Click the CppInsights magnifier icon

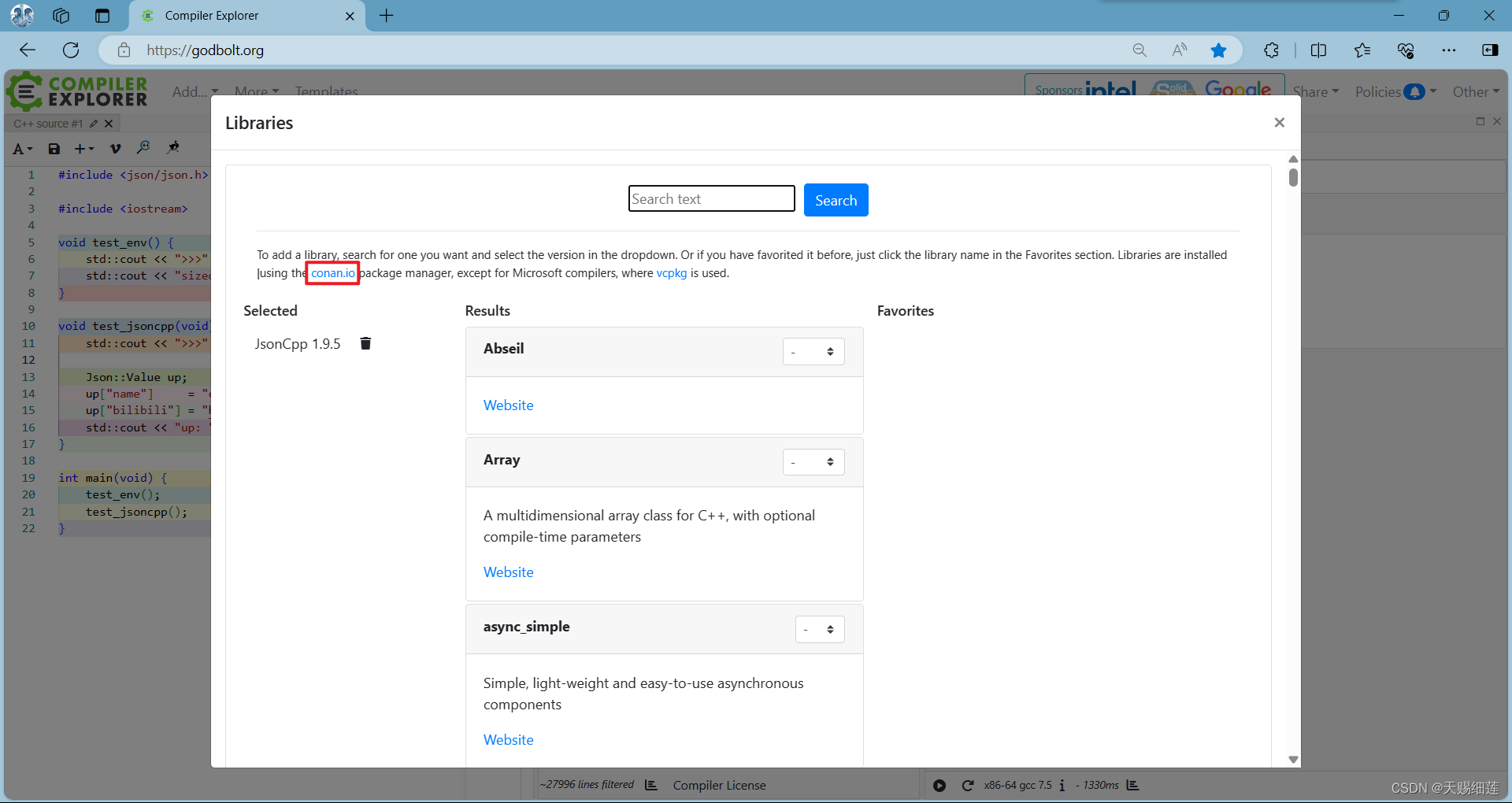coord(143,148)
